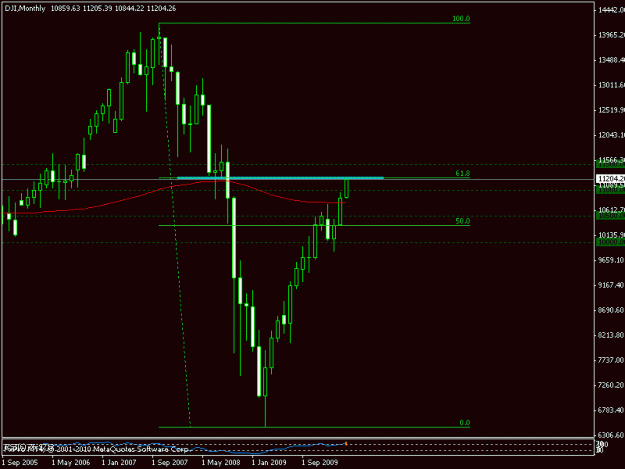Click the 1 Sep 2007 date label
The image size is (625, 469).
pos(169,463)
